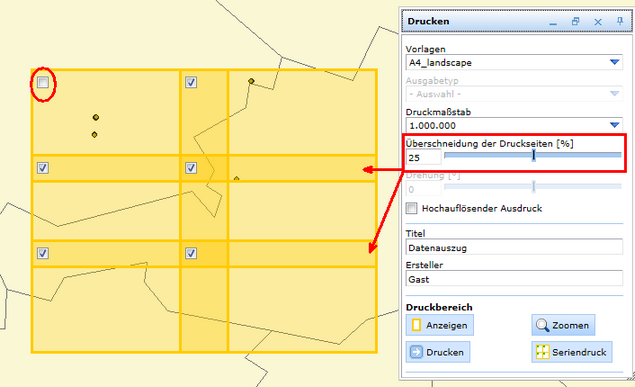Screen dimensions: 635x387
Task: Click the Anzeigen print area button
Action: [x=440, y=325]
